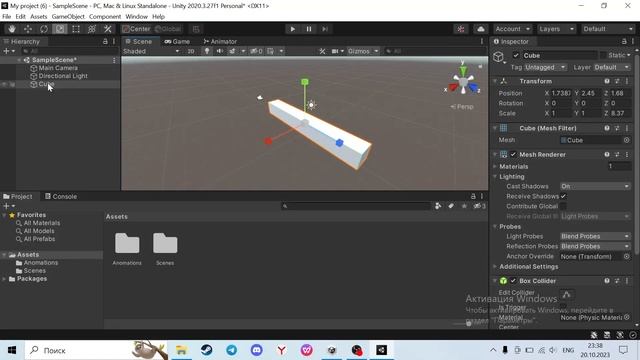Open the Component menu
640x360 pixels.
point(105,17)
